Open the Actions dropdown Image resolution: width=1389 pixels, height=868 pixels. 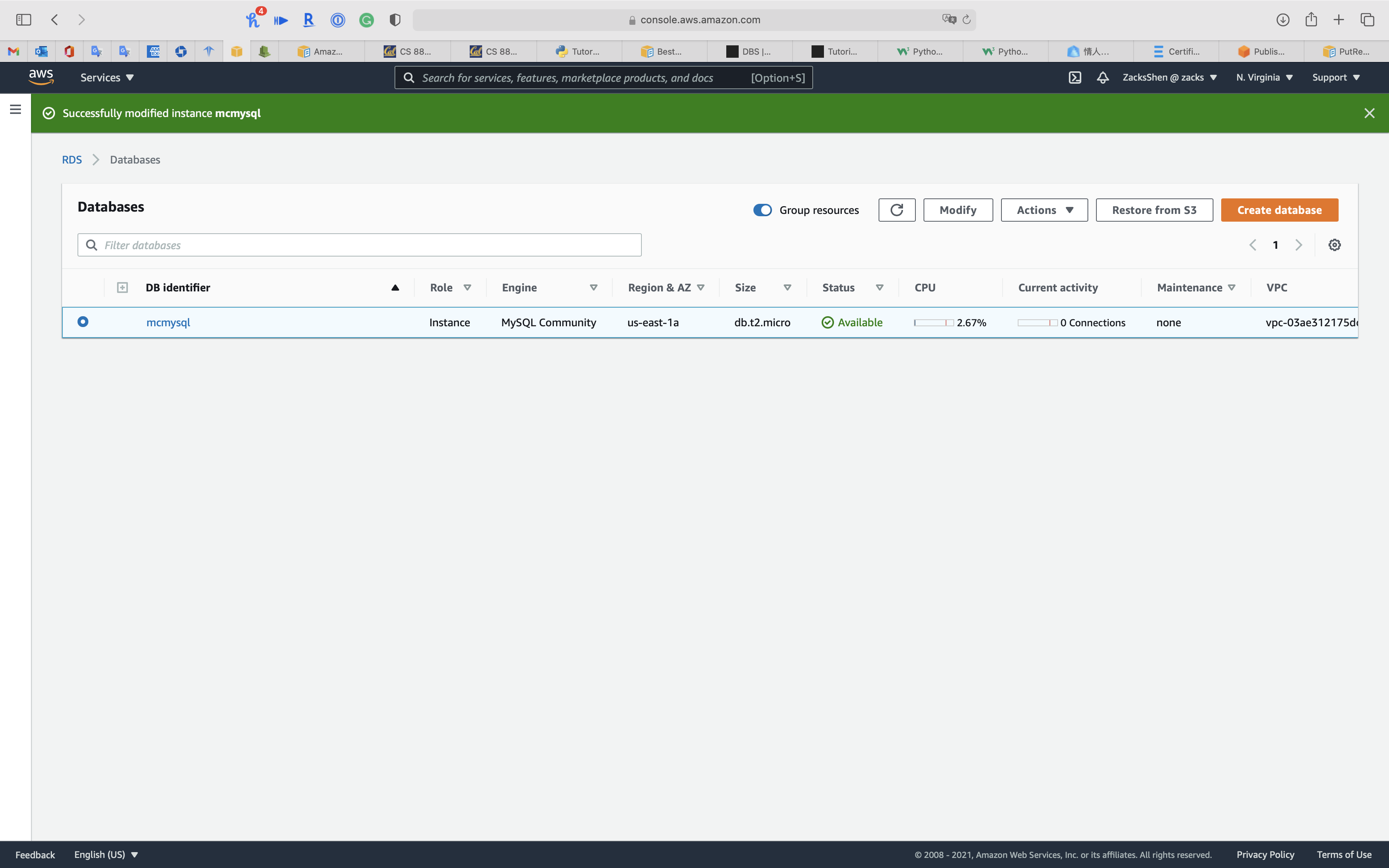click(1044, 210)
